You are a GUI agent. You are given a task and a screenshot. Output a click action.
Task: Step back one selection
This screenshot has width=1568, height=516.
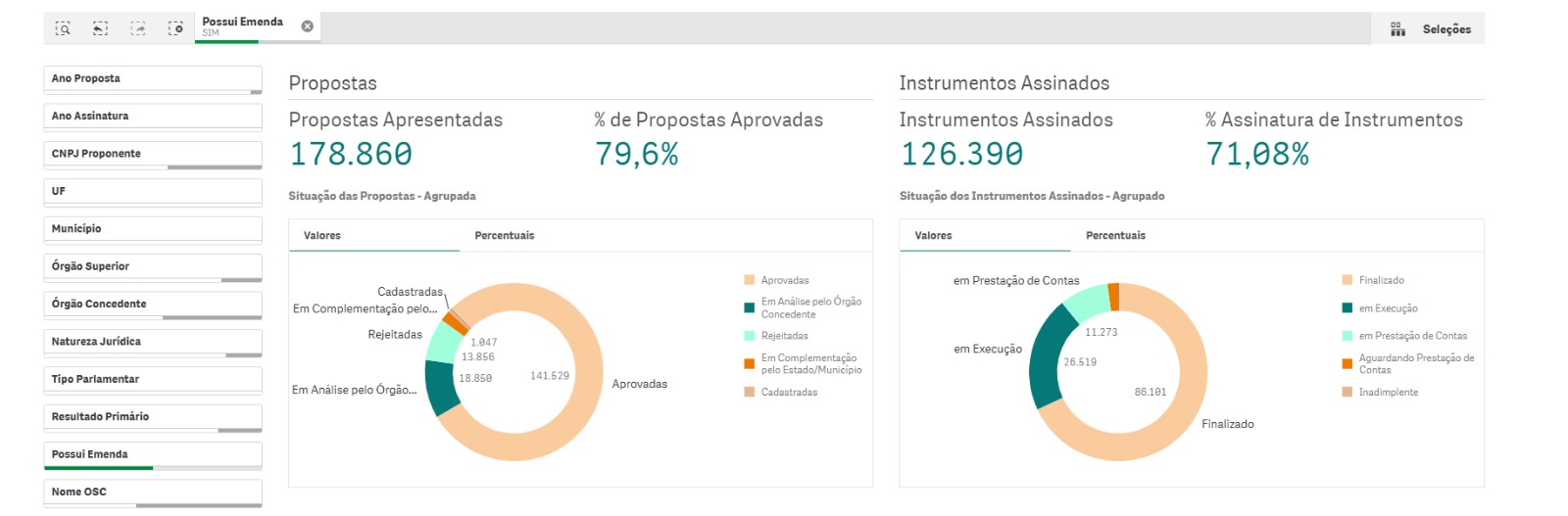[100, 28]
